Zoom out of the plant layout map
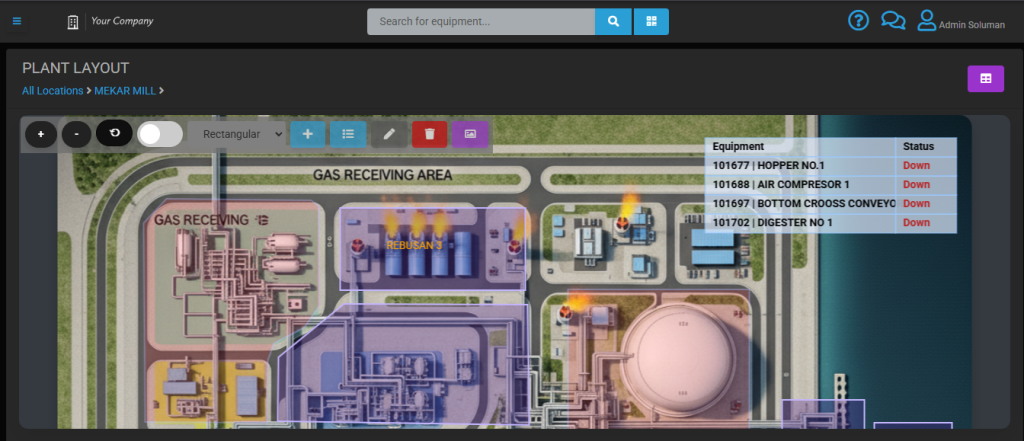 coord(76,134)
